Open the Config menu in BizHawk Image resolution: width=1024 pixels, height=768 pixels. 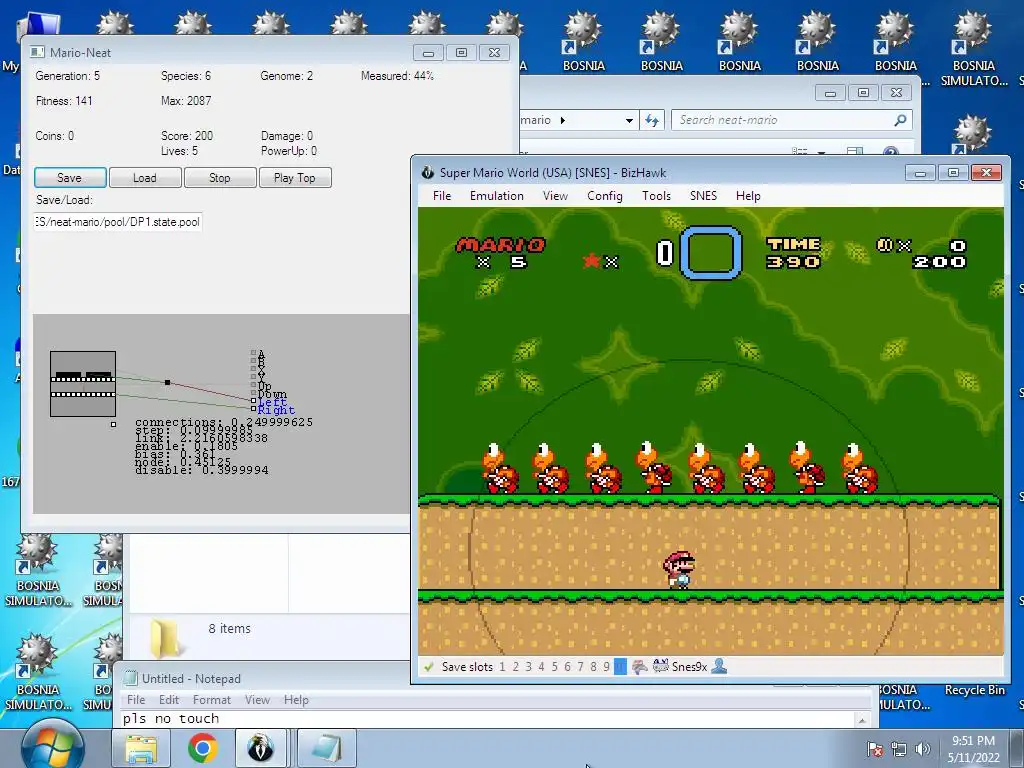[x=605, y=196]
